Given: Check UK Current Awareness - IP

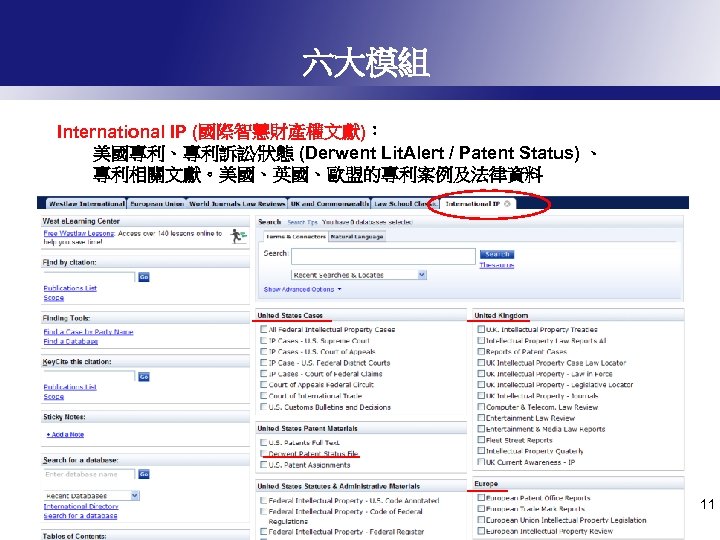Looking at the screenshot, I should (481, 462).
